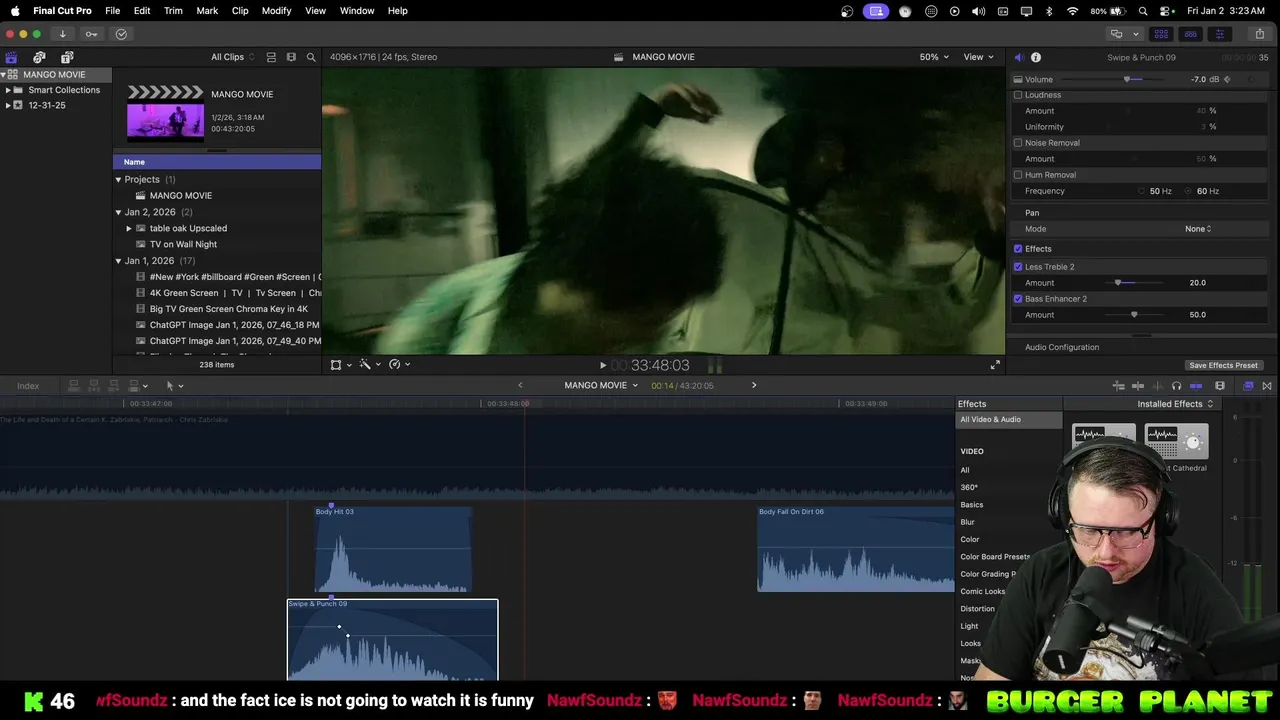
Task: Disable the Less Treble 2 effect
Action: 1018,267
